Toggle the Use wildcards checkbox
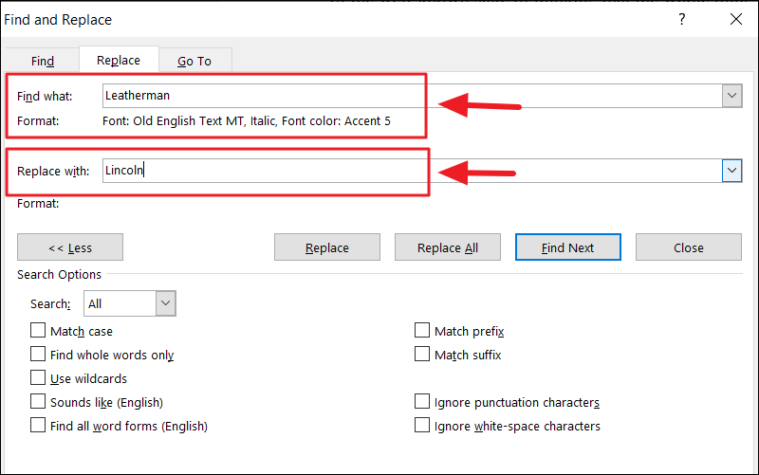Screen dimensions: 759x475 tap(38, 378)
